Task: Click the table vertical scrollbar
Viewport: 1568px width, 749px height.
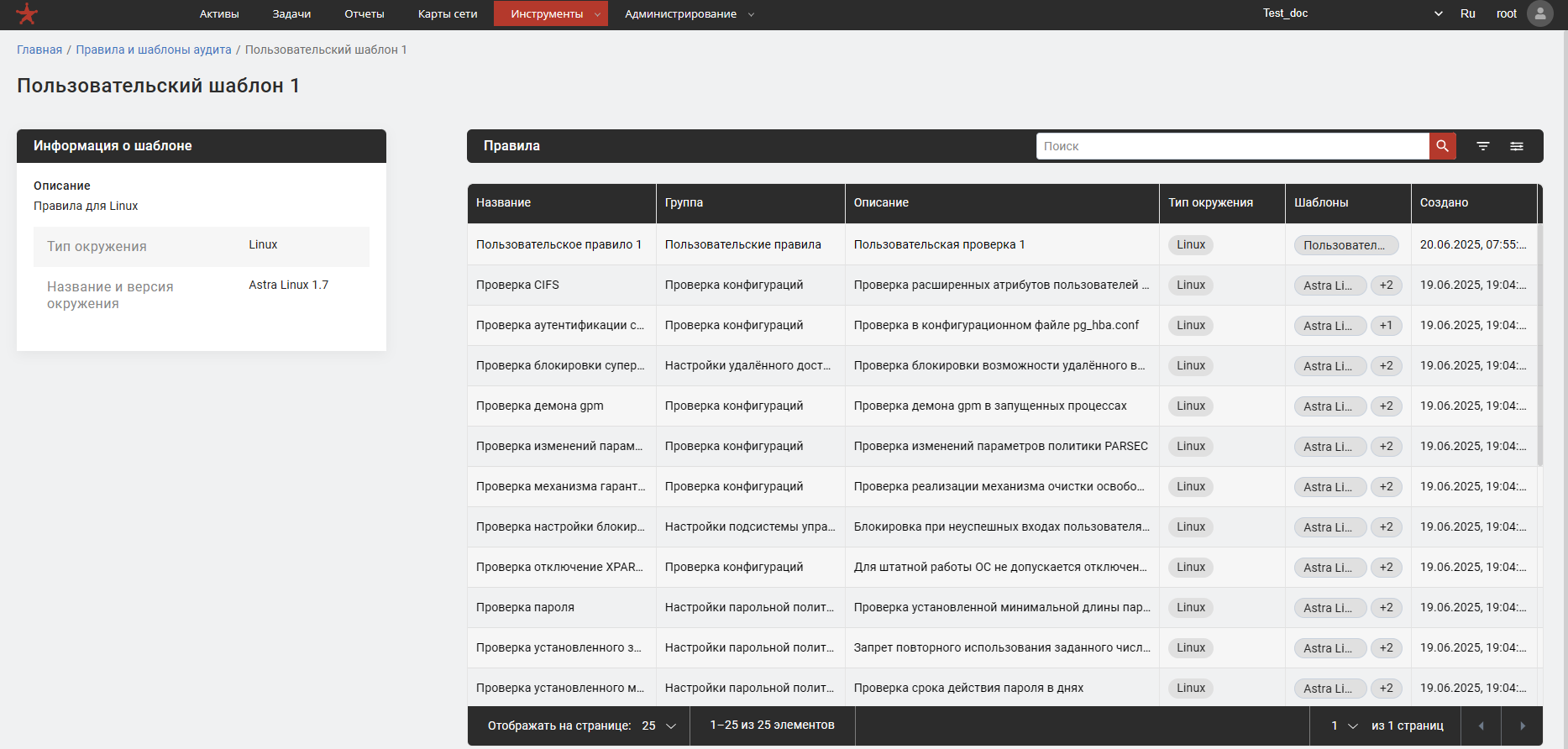Action: (1539, 344)
